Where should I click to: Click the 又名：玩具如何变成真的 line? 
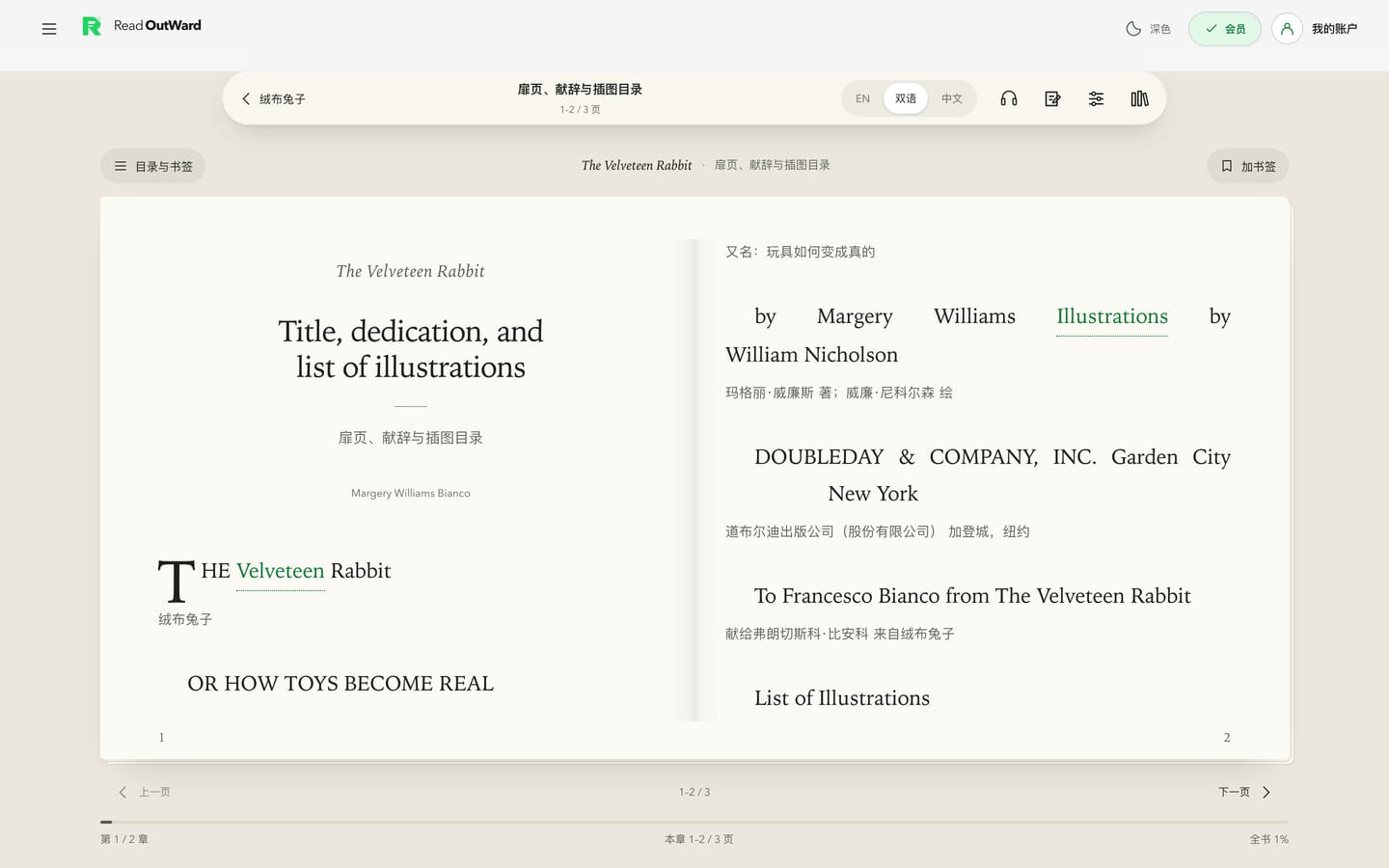[800, 252]
